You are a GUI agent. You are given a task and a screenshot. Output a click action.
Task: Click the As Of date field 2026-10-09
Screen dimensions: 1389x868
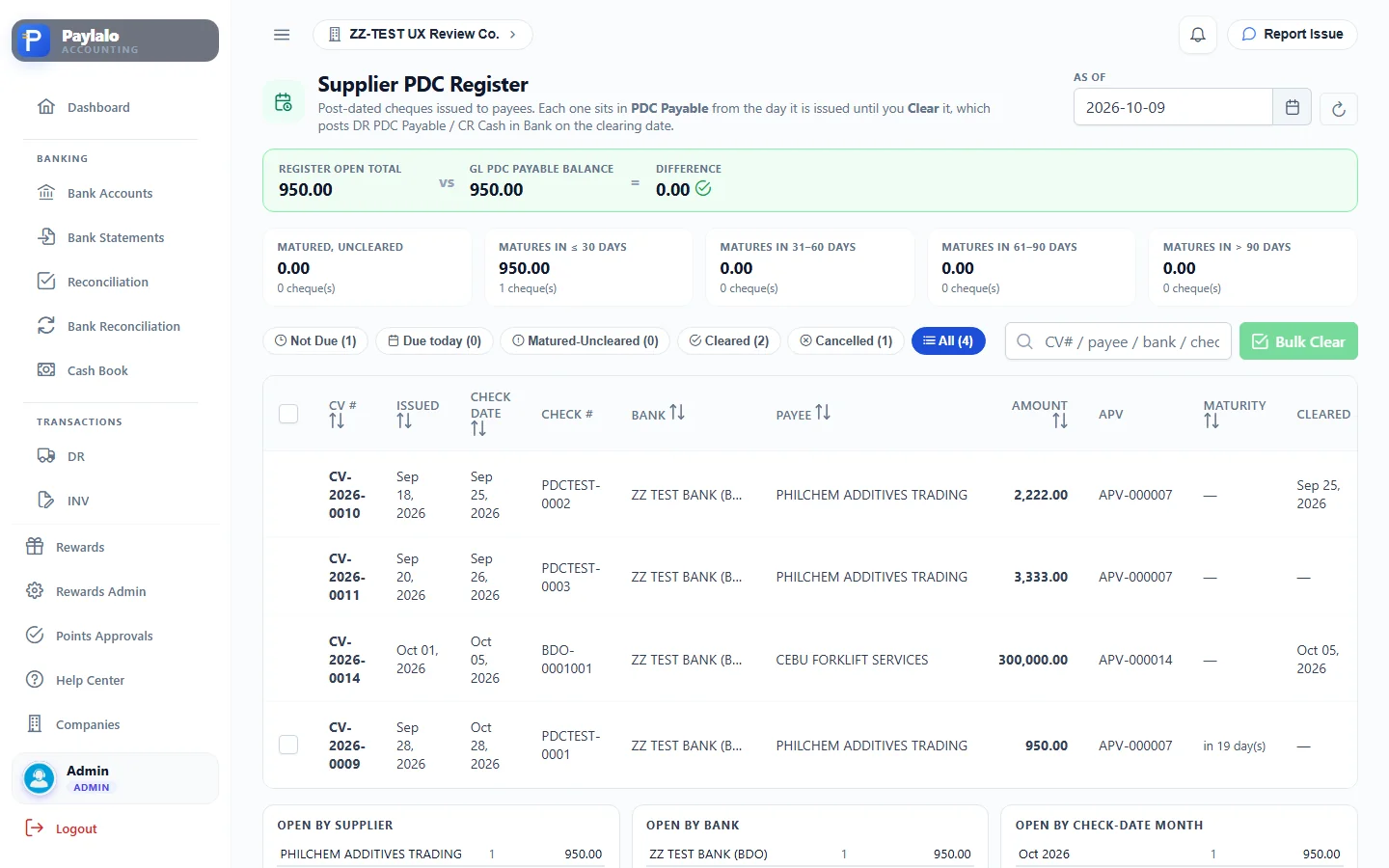click(1173, 107)
